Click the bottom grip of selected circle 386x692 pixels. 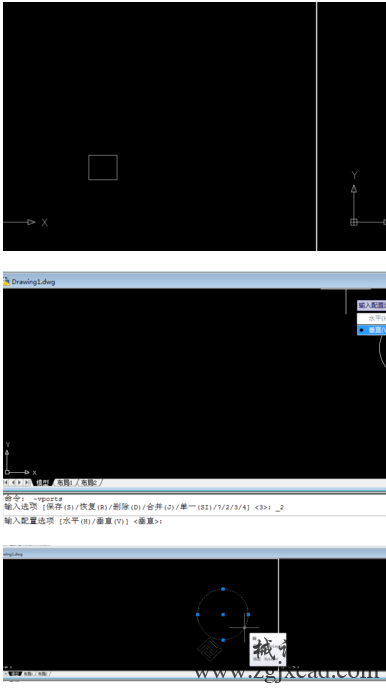223,640
